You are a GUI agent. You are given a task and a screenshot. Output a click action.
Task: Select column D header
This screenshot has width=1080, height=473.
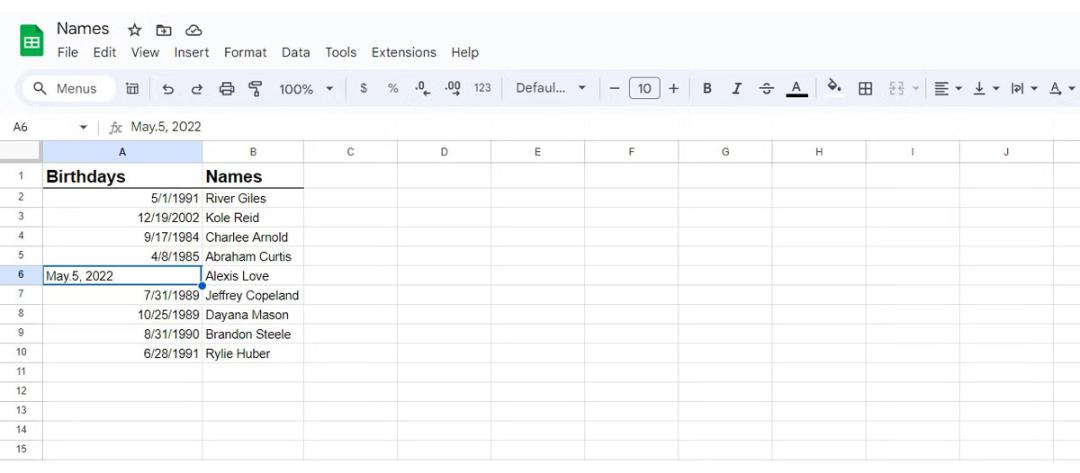point(444,151)
